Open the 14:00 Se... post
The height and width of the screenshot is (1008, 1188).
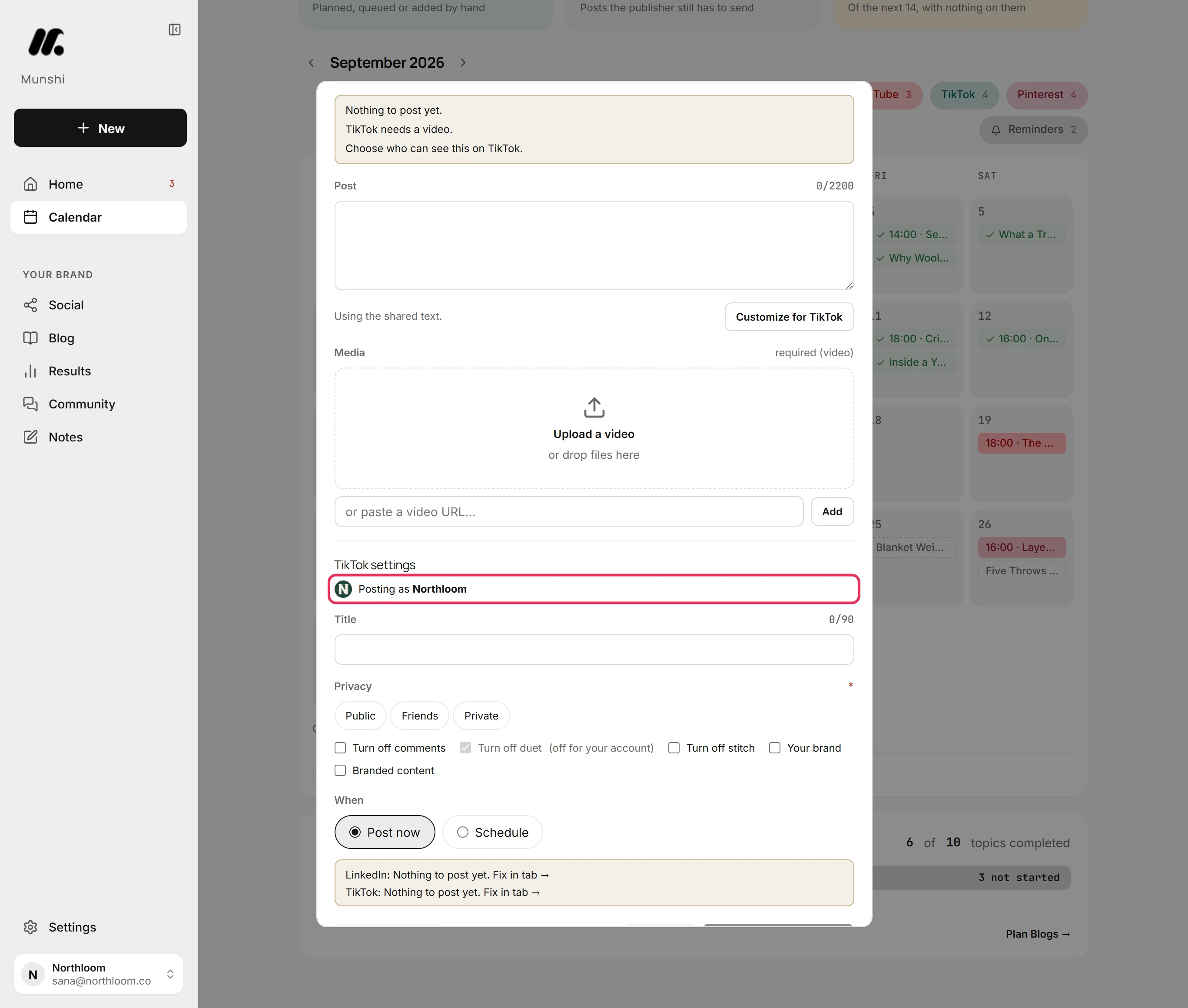(x=914, y=234)
